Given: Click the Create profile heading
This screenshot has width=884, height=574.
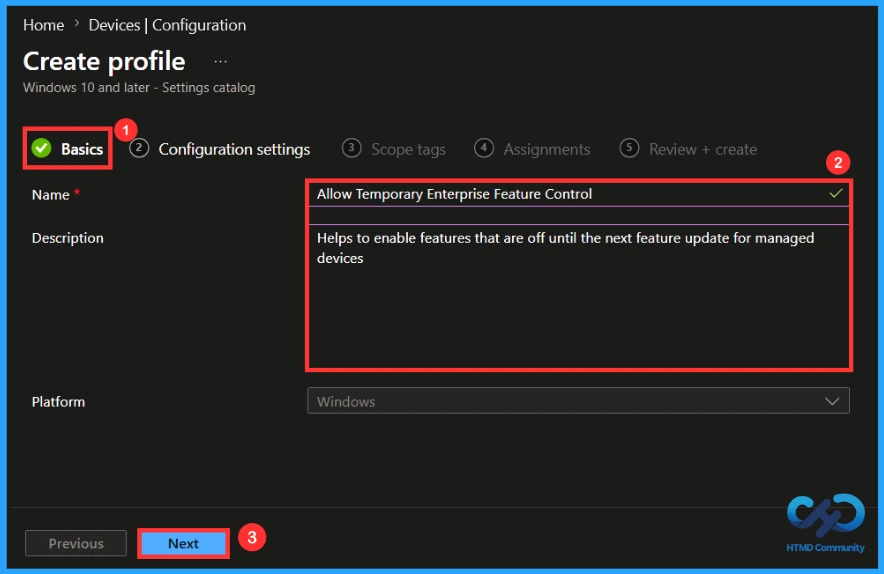Looking at the screenshot, I should (x=104, y=61).
